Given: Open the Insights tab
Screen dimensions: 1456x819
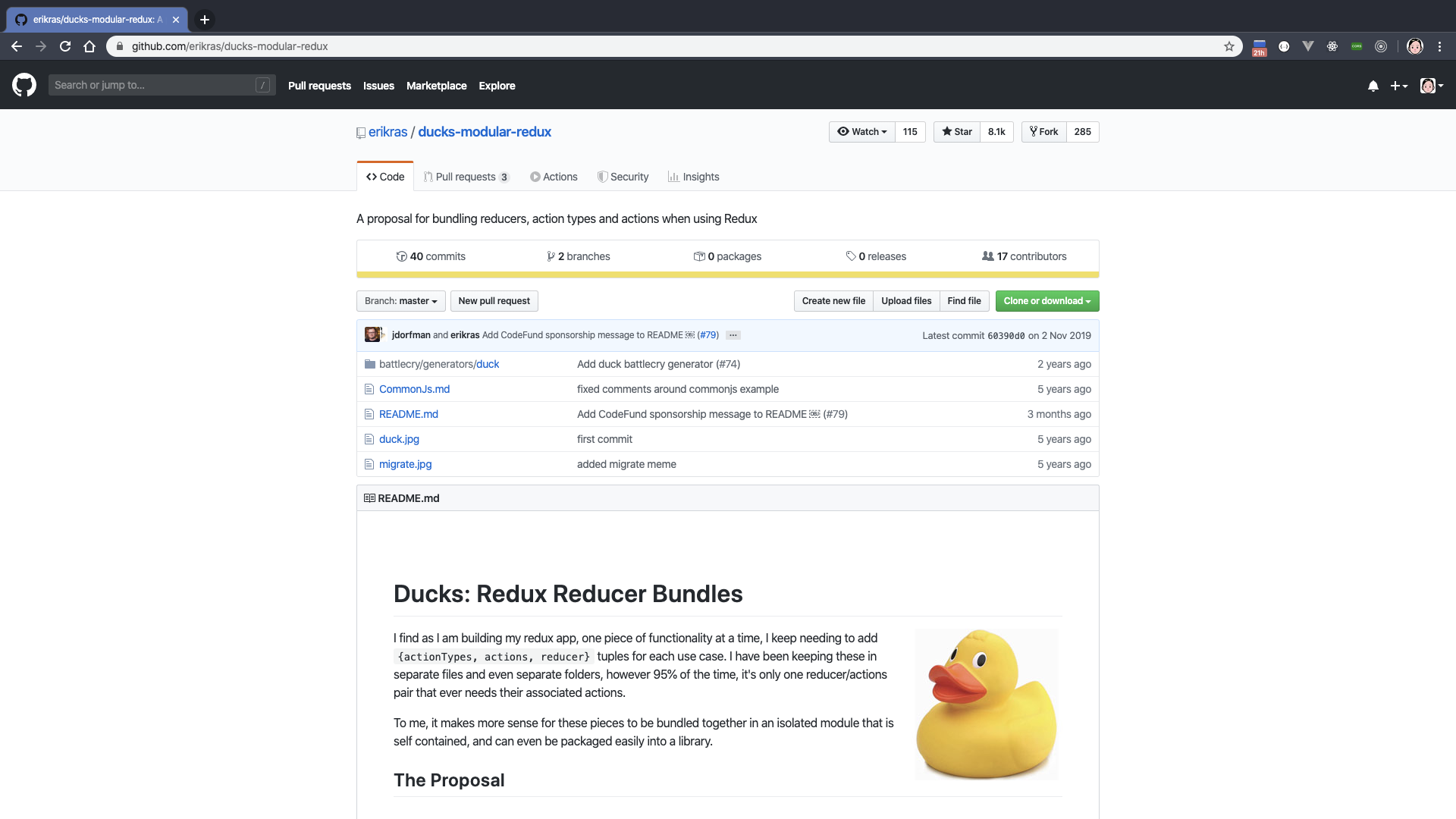Looking at the screenshot, I should pyautogui.click(x=693, y=177).
